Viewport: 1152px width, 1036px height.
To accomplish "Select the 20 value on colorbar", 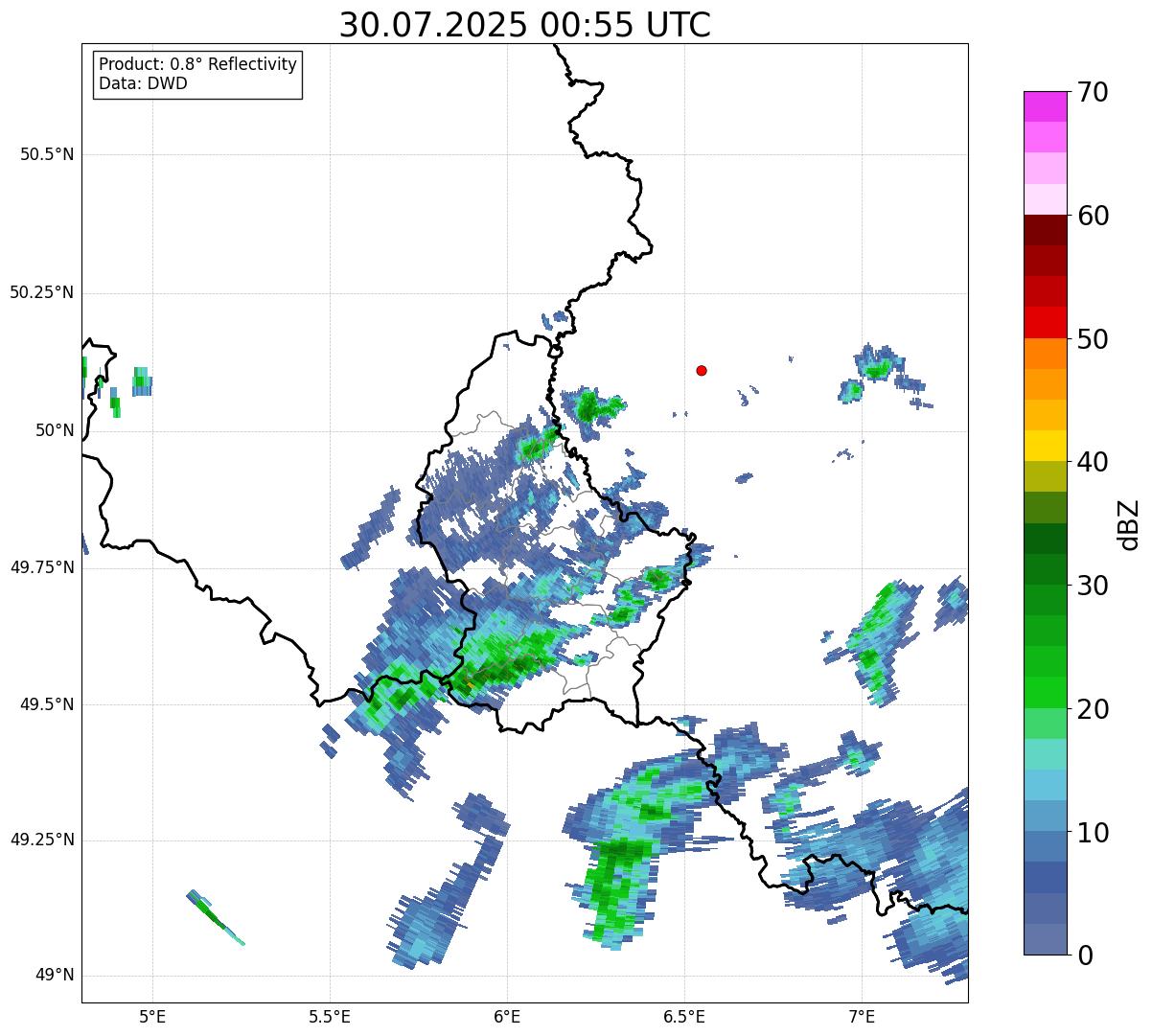I will (1093, 709).
